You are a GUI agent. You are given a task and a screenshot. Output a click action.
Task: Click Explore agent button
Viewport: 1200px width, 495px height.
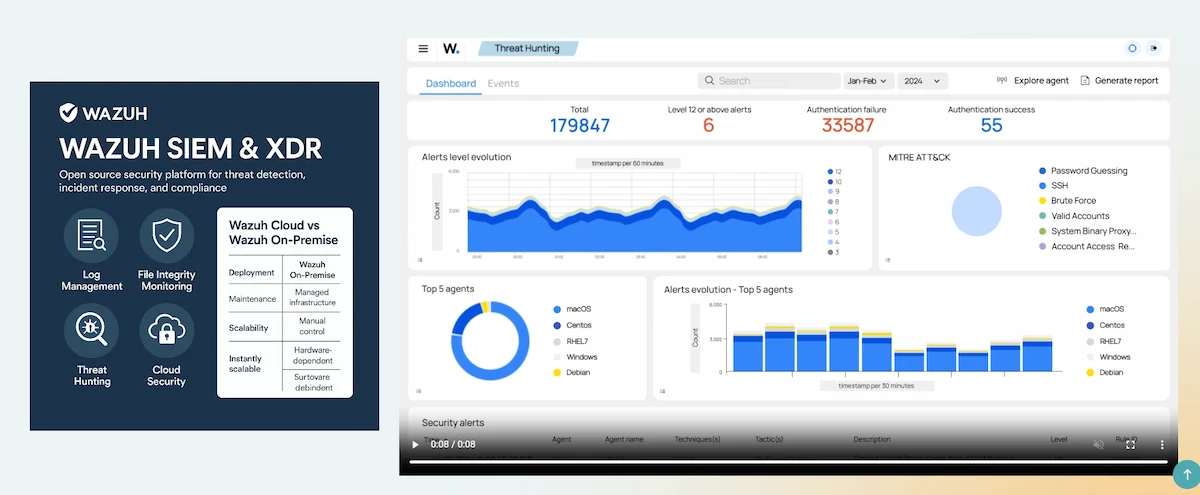[x=1033, y=81]
